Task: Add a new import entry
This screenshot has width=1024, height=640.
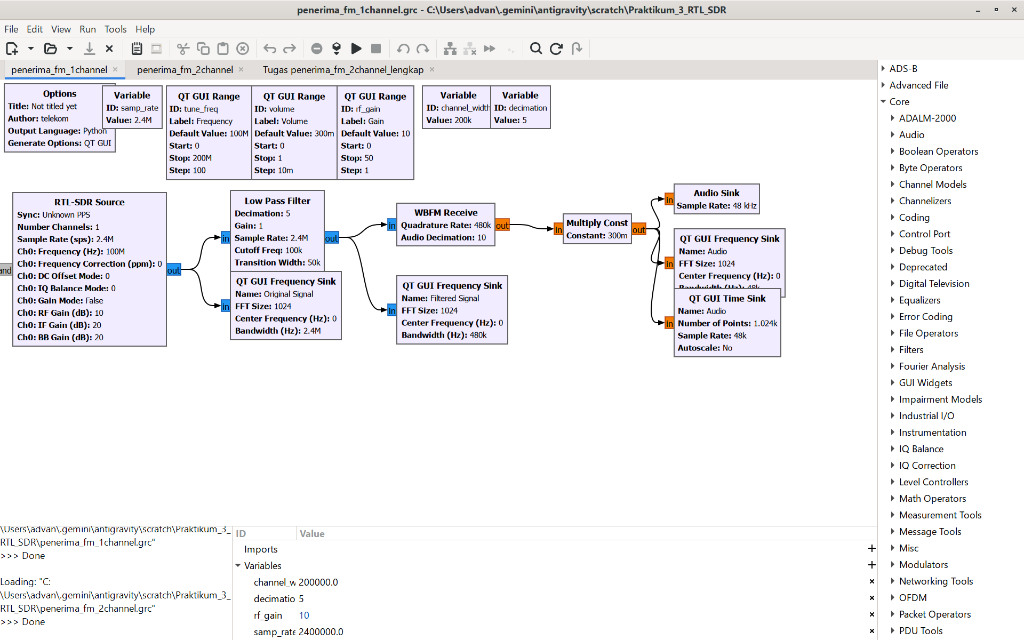Action: coord(871,549)
